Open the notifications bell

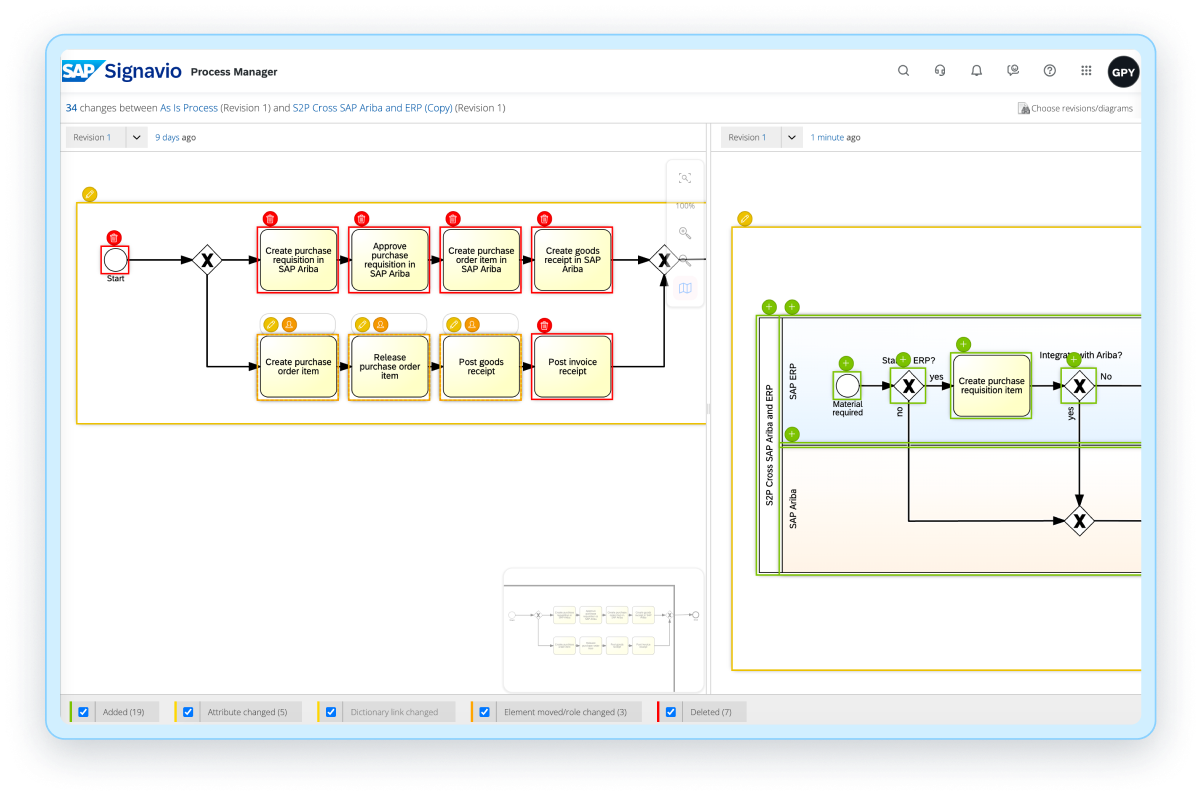976,71
